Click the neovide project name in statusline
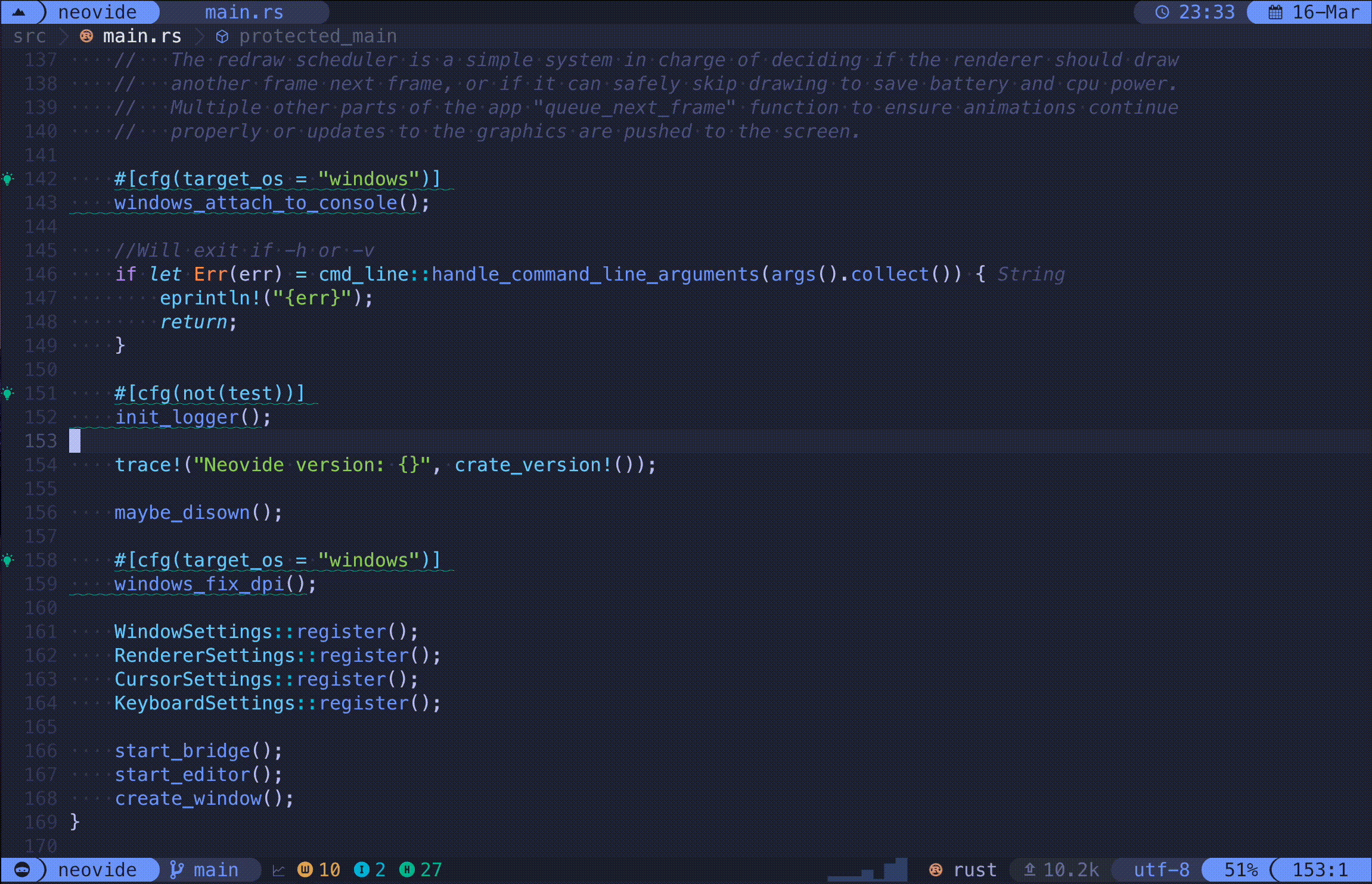This screenshot has width=1372, height=884. pyautogui.click(x=97, y=870)
